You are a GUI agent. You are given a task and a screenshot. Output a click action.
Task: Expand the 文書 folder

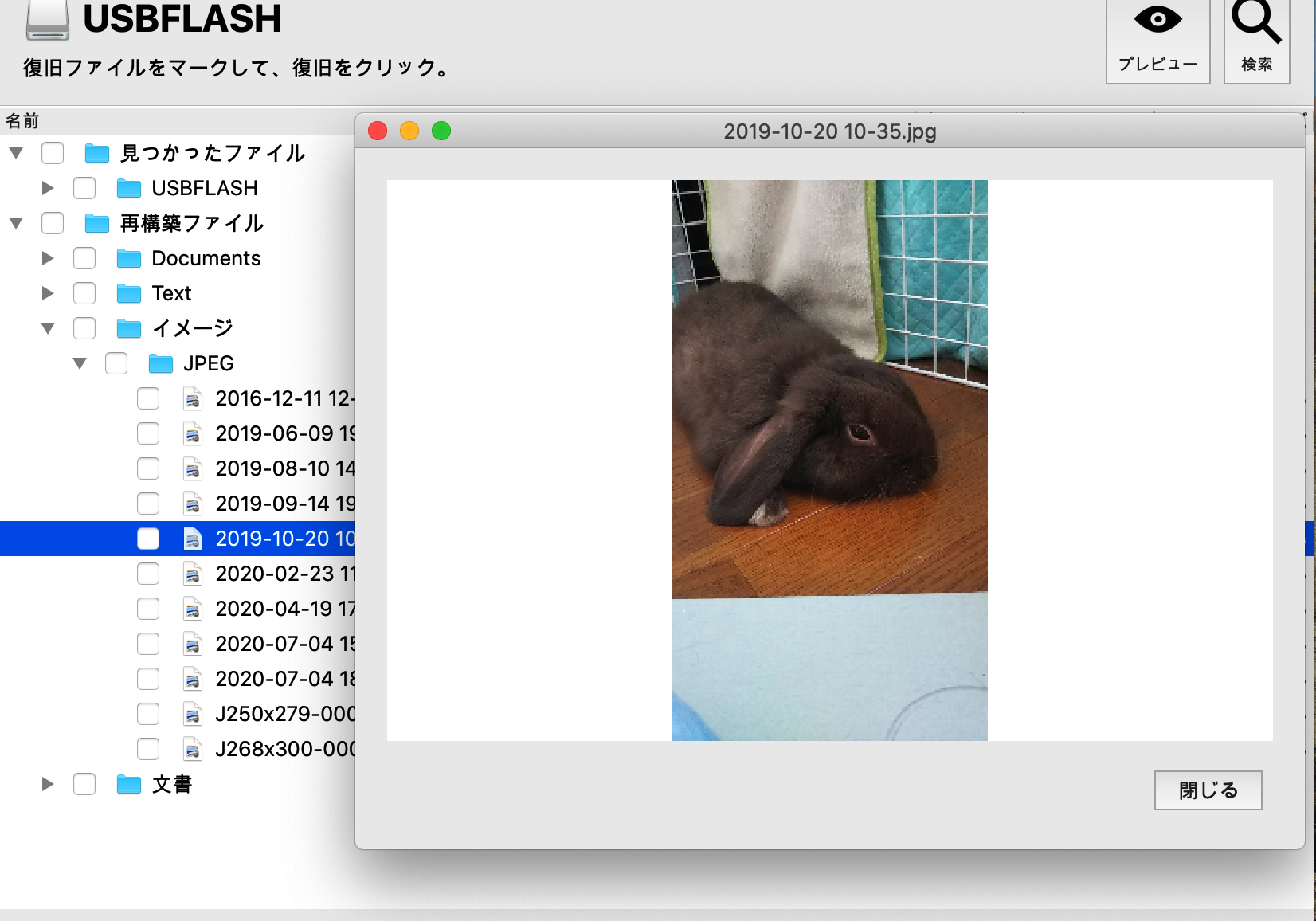point(48,785)
